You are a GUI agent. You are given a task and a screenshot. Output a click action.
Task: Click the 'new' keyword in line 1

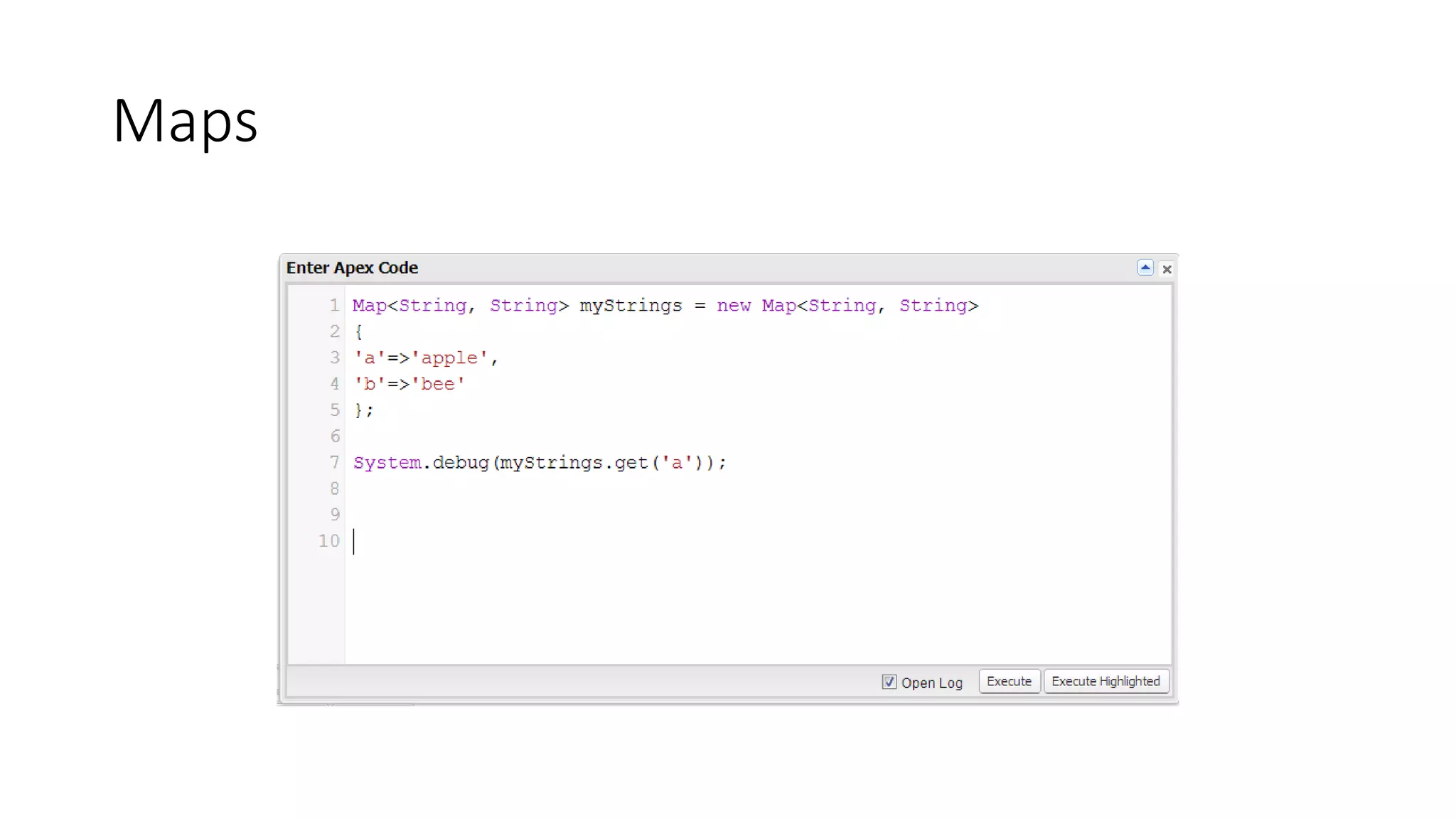tap(733, 306)
